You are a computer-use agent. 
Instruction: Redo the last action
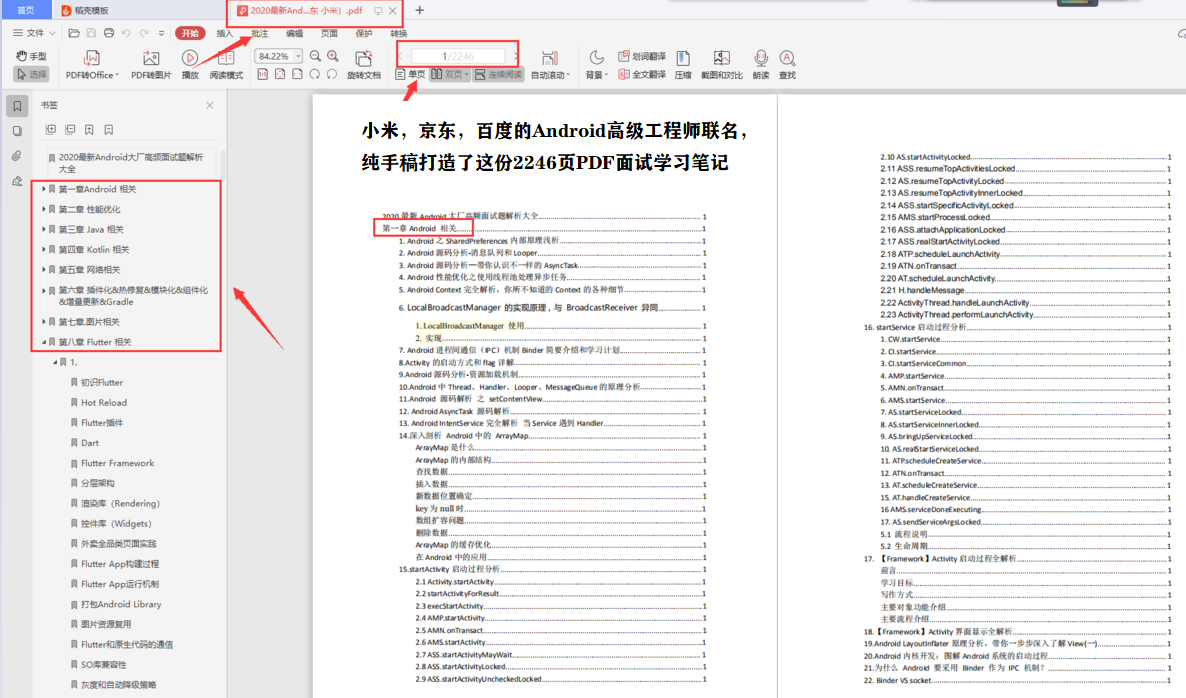click(x=144, y=33)
